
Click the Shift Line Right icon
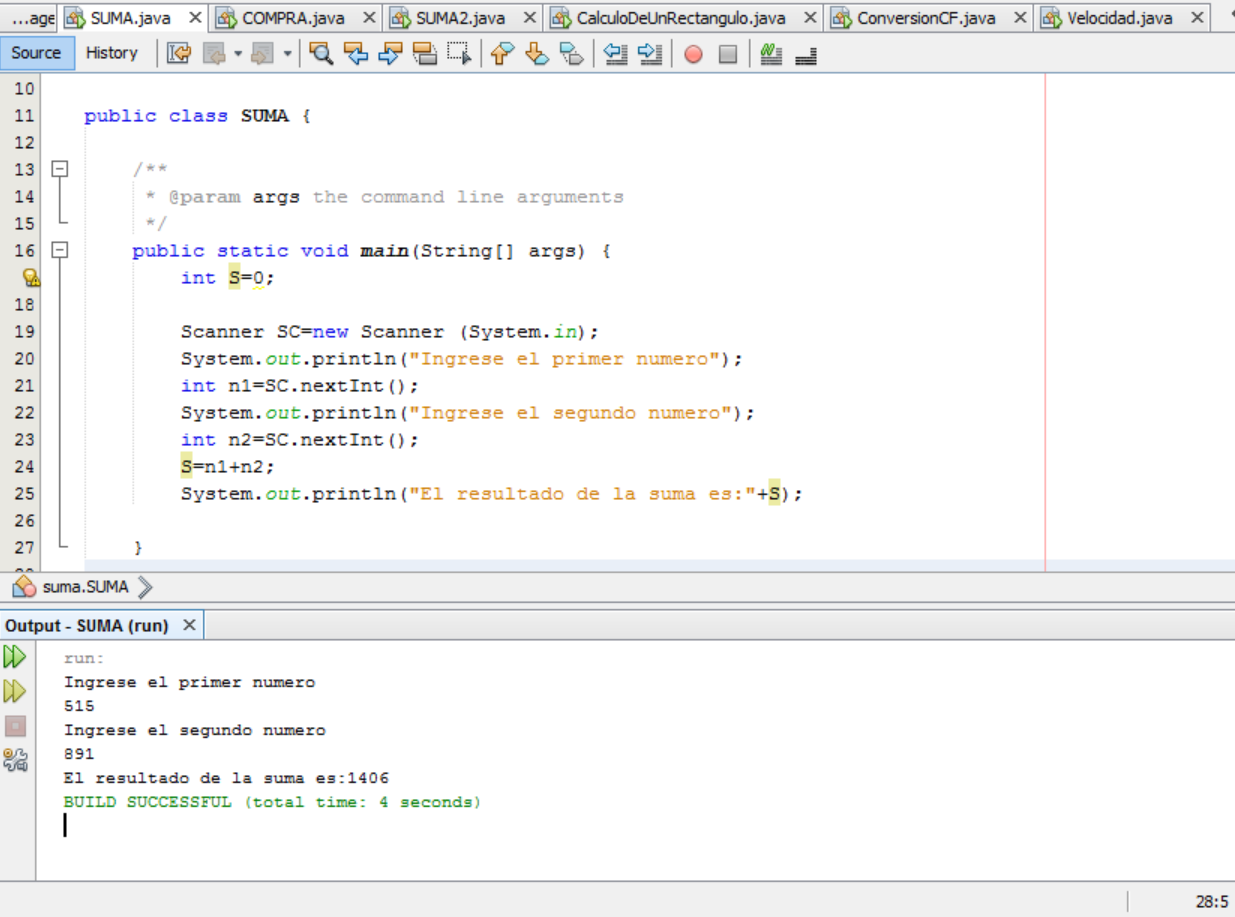point(650,54)
